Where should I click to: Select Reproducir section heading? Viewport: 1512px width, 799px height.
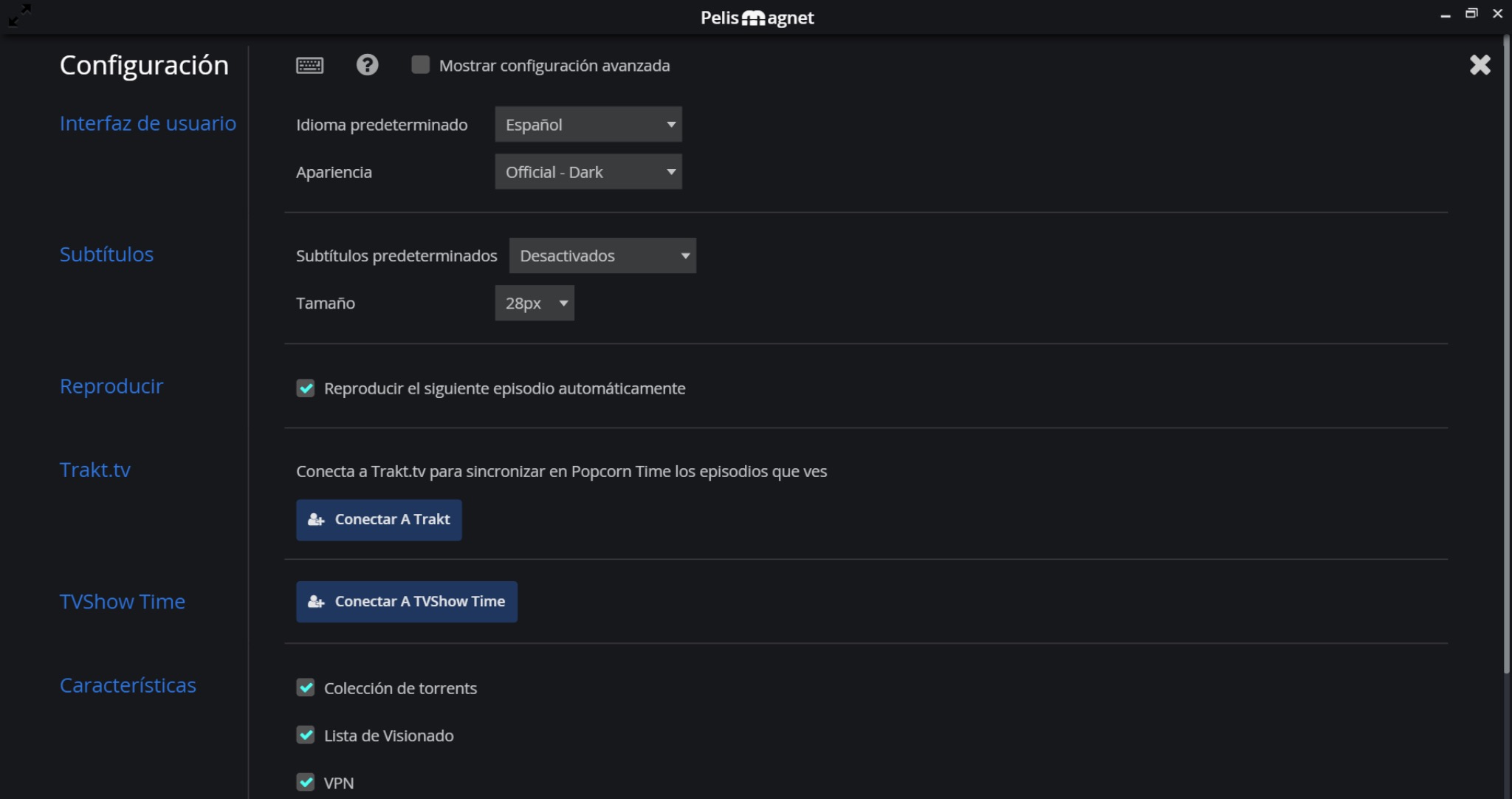111,386
